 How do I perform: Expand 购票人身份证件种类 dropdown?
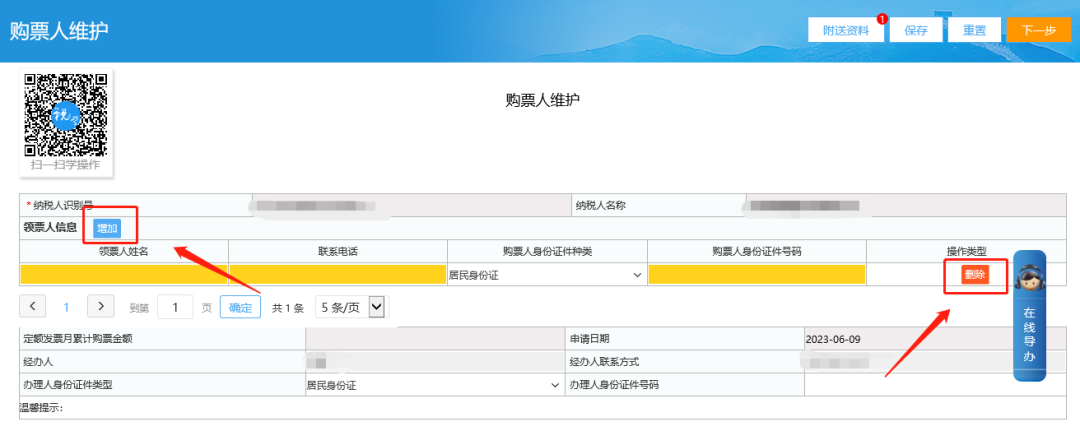pos(546,274)
